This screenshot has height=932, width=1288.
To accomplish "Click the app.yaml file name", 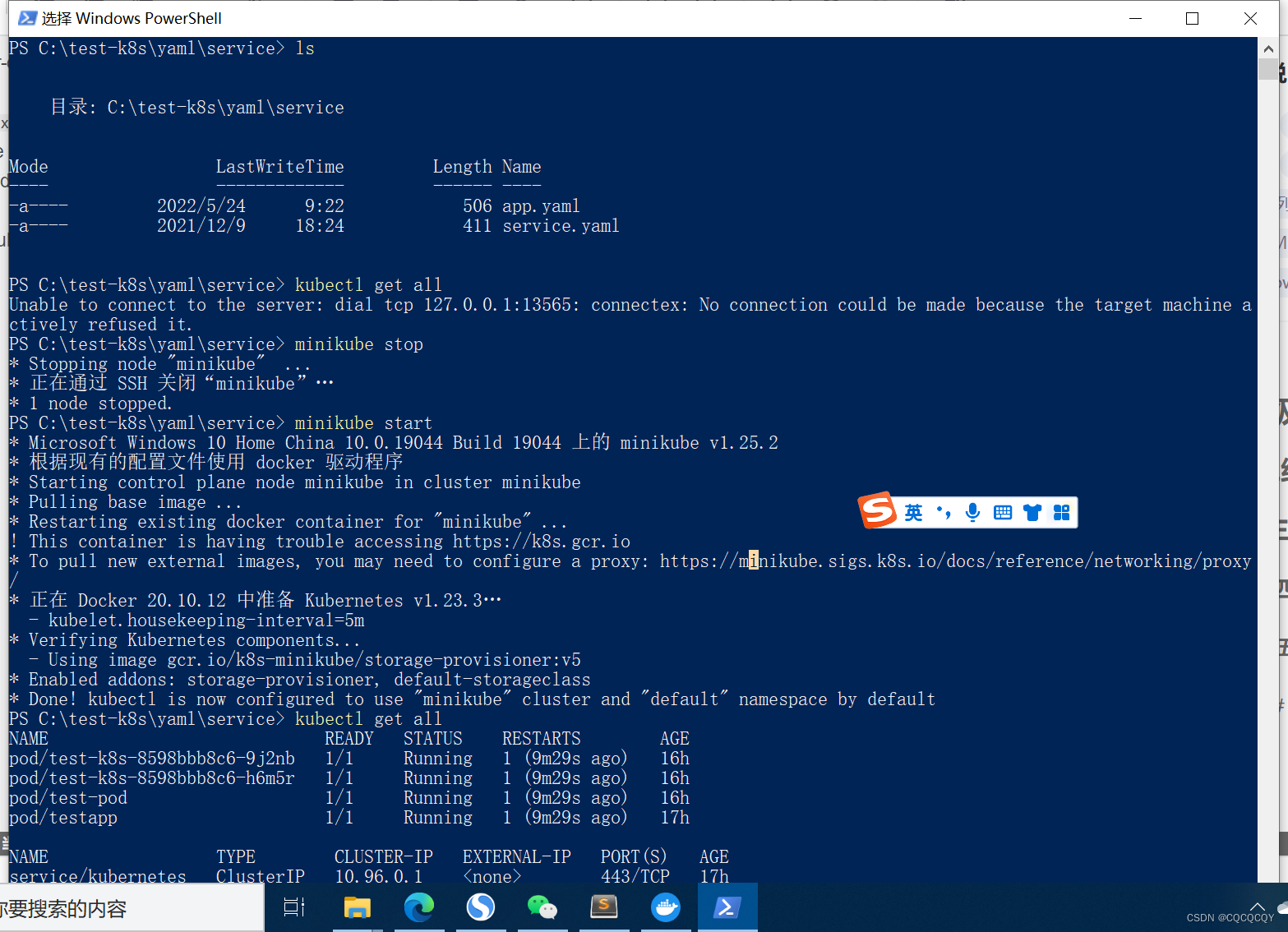I will tap(541, 206).
